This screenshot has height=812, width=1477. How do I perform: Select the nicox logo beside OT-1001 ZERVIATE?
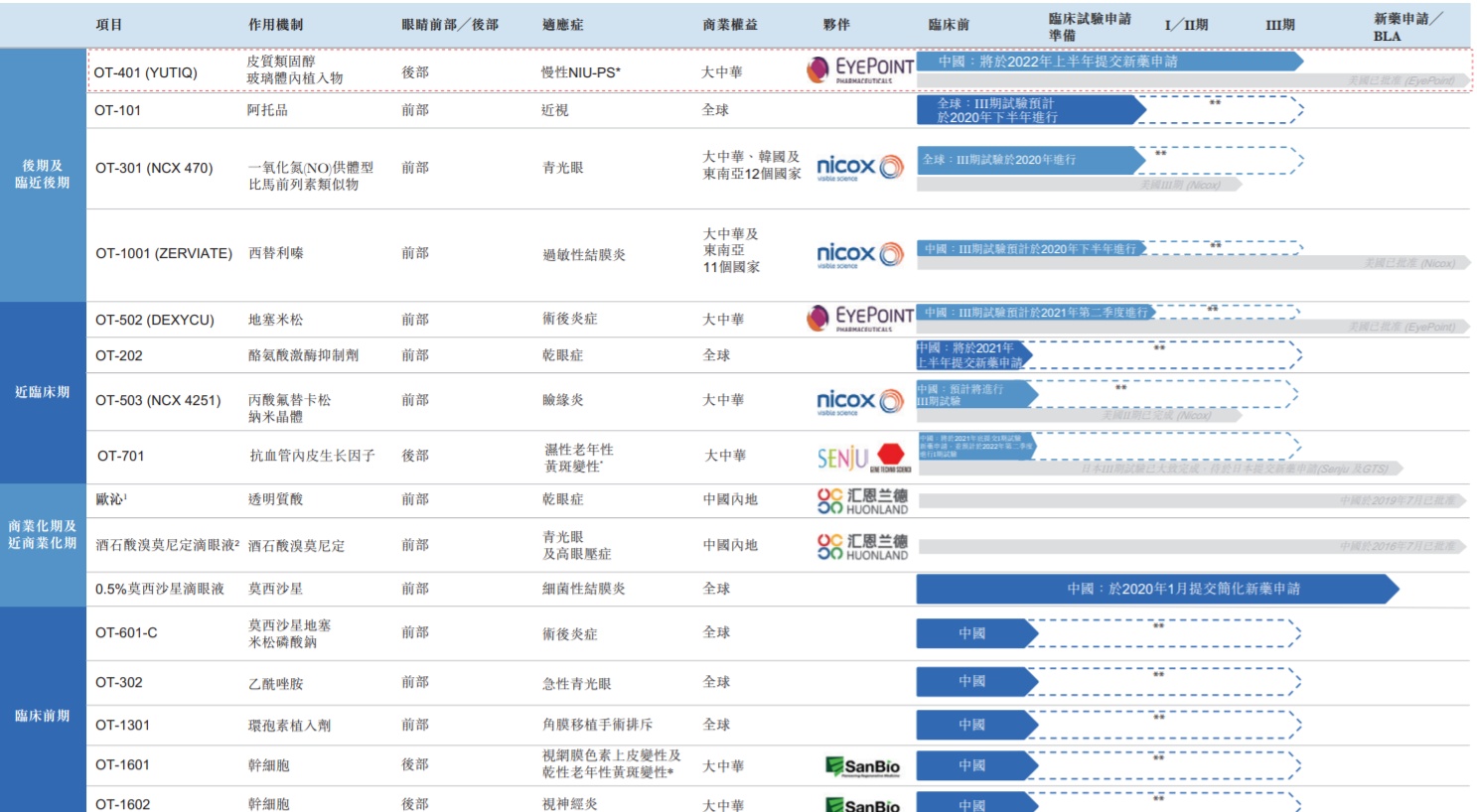click(859, 255)
